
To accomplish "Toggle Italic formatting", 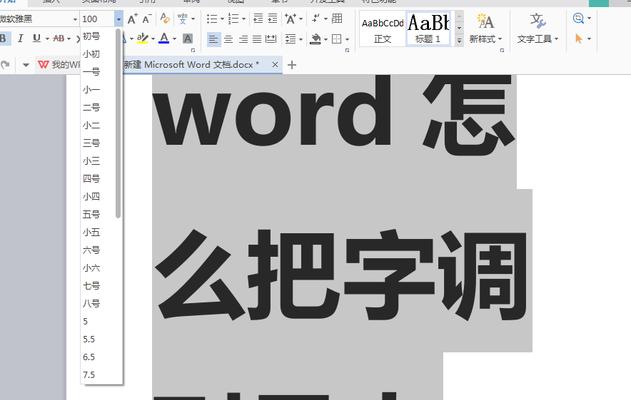I will 20,39.
